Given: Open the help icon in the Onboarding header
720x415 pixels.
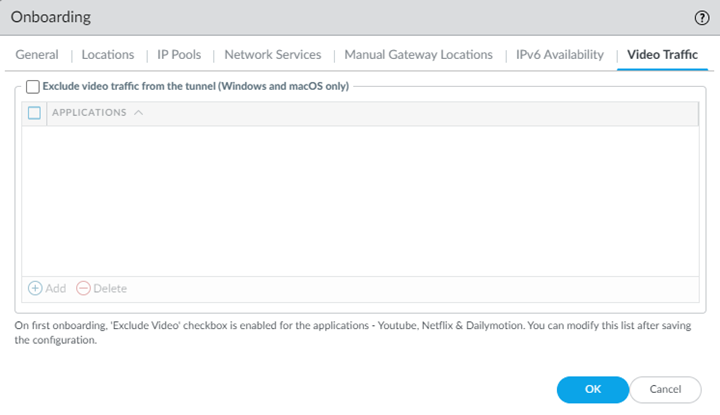Looking at the screenshot, I should click(702, 18).
